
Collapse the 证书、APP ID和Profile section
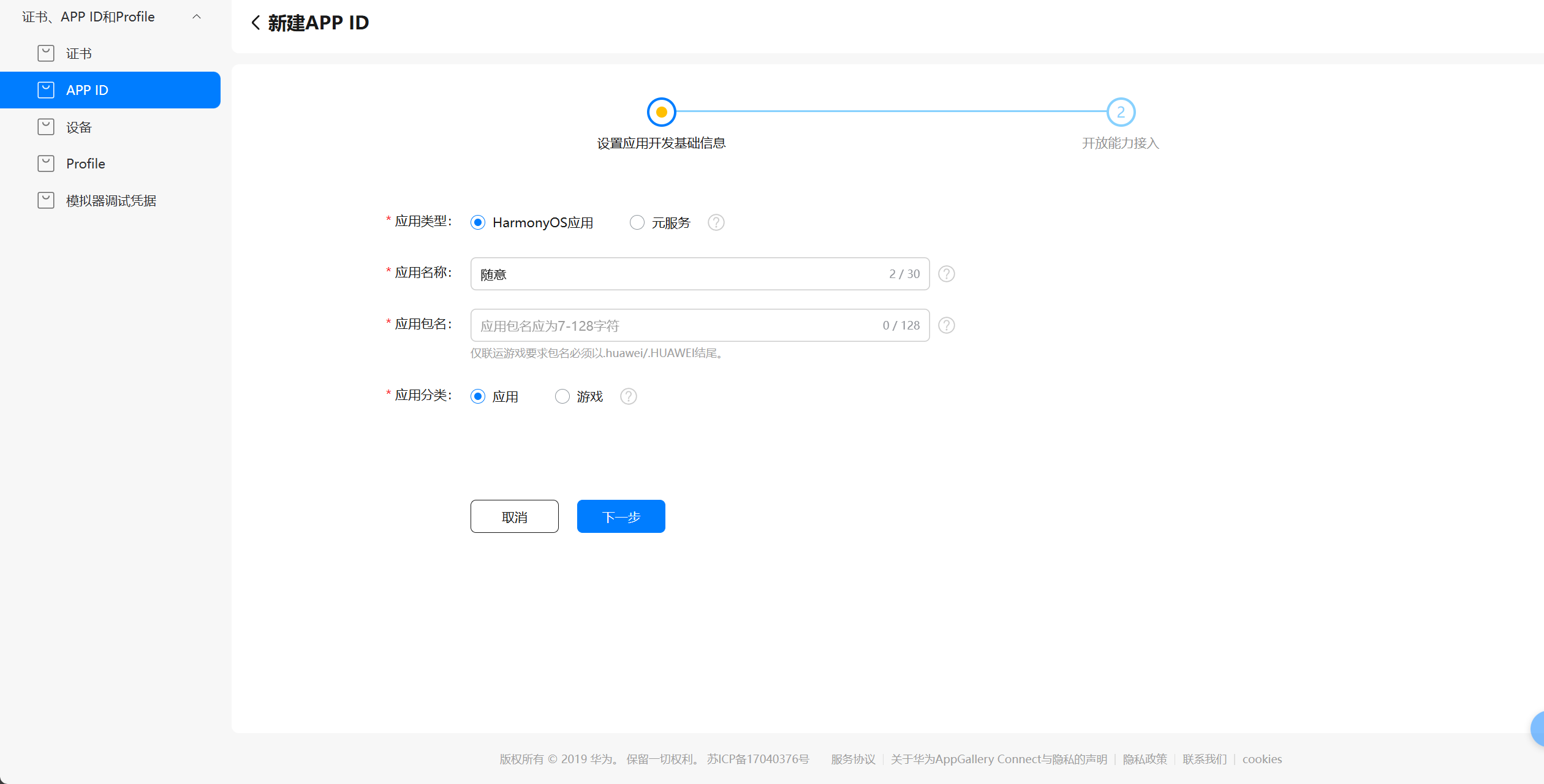pos(197,17)
